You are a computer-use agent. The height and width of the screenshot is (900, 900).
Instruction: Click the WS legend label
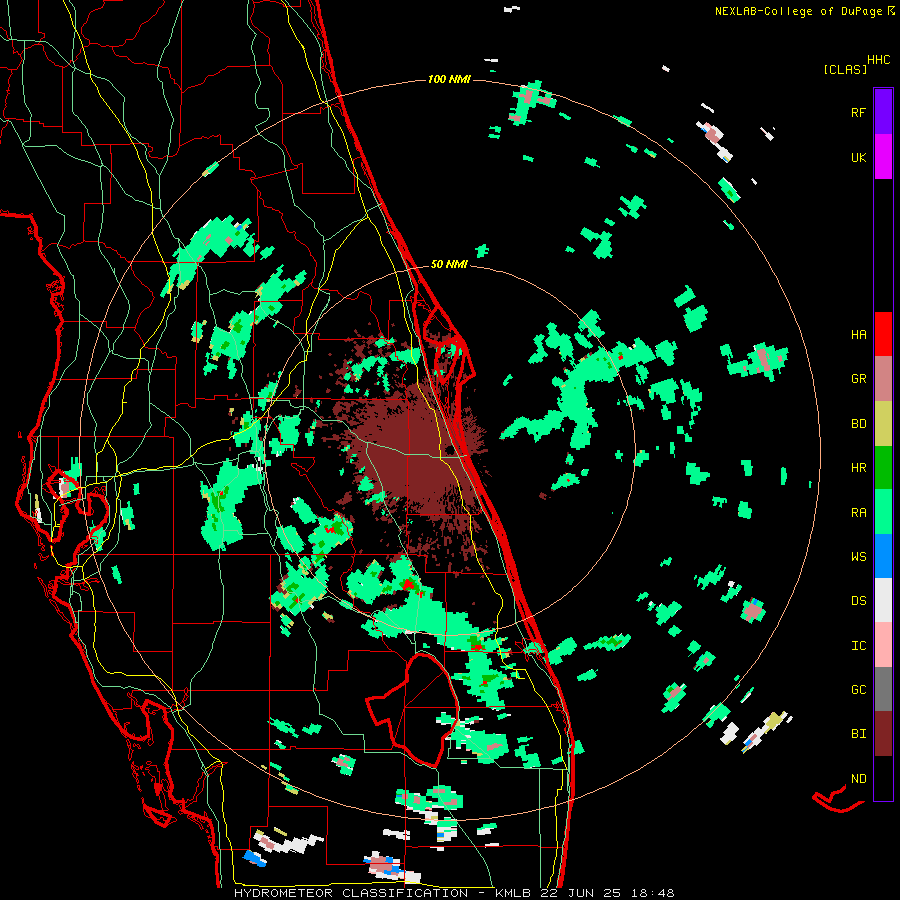[x=858, y=557]
